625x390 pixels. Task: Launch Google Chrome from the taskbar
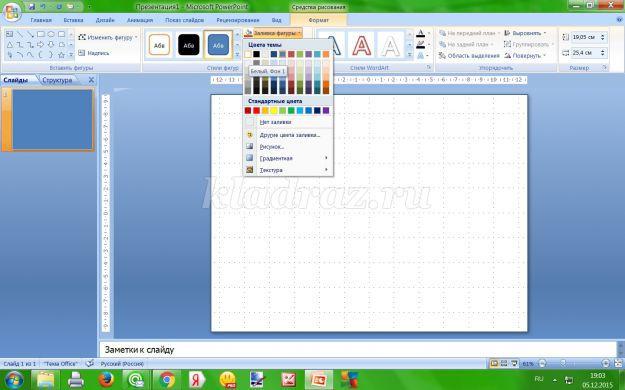point(167,380)
